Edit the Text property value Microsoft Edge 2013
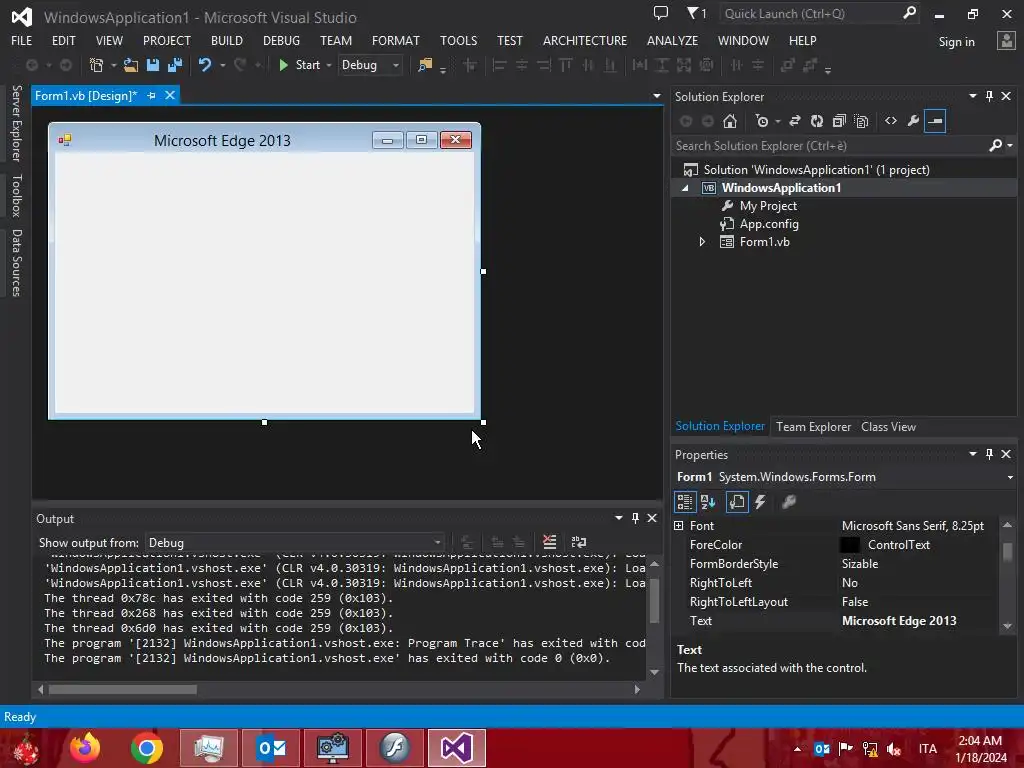Screen dimensions: 1024x768 tap(899, 621)
